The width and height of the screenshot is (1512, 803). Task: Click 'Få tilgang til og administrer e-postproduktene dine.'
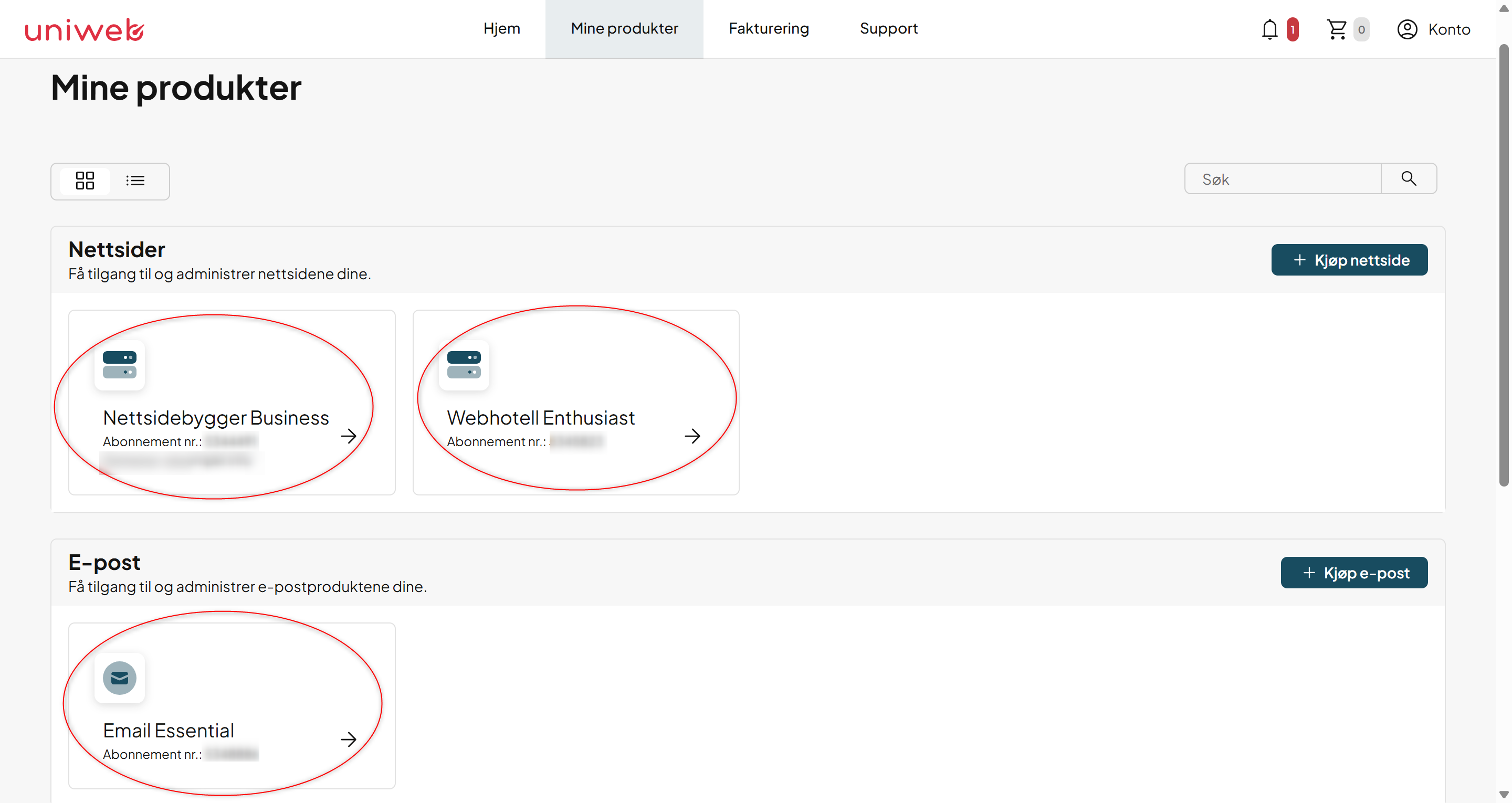click(x=247, y=586)
